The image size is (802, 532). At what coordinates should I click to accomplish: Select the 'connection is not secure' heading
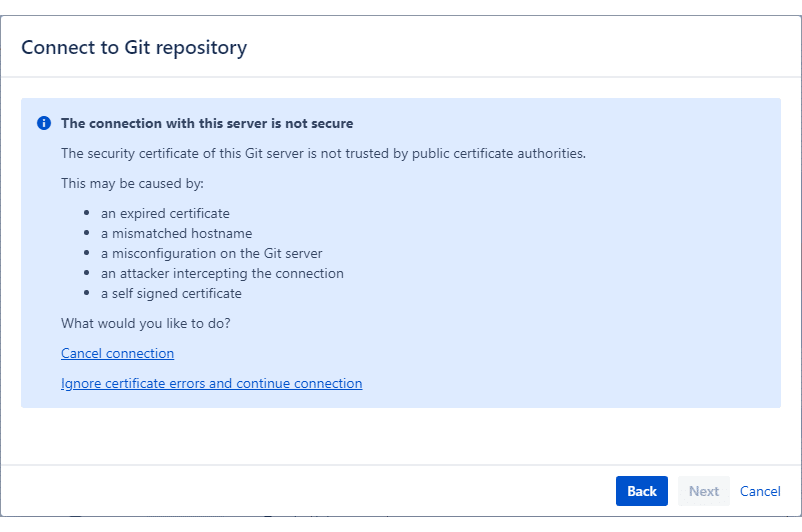click(x=207, y=123)
